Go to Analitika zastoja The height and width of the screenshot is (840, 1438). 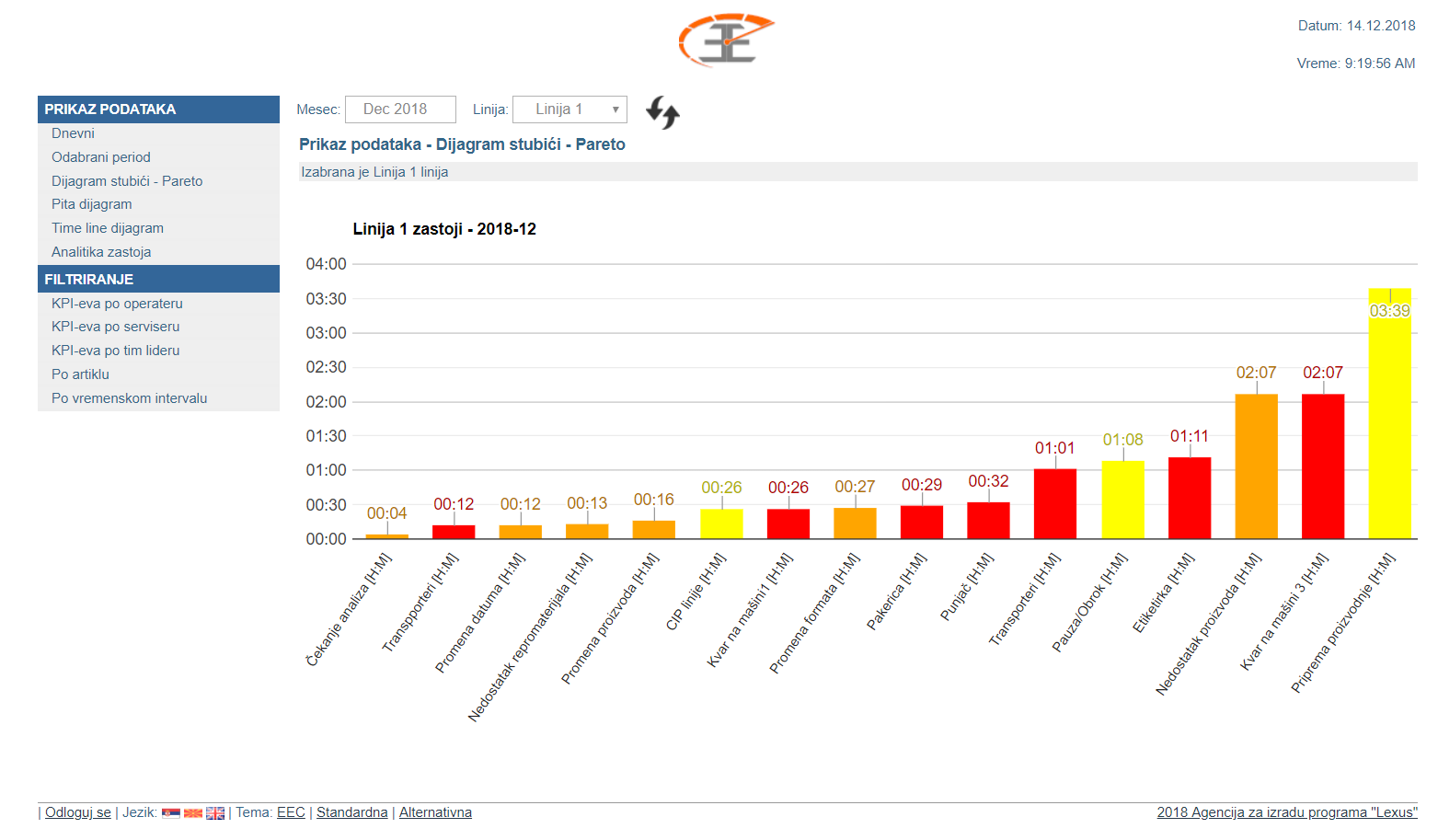[101, 252]
